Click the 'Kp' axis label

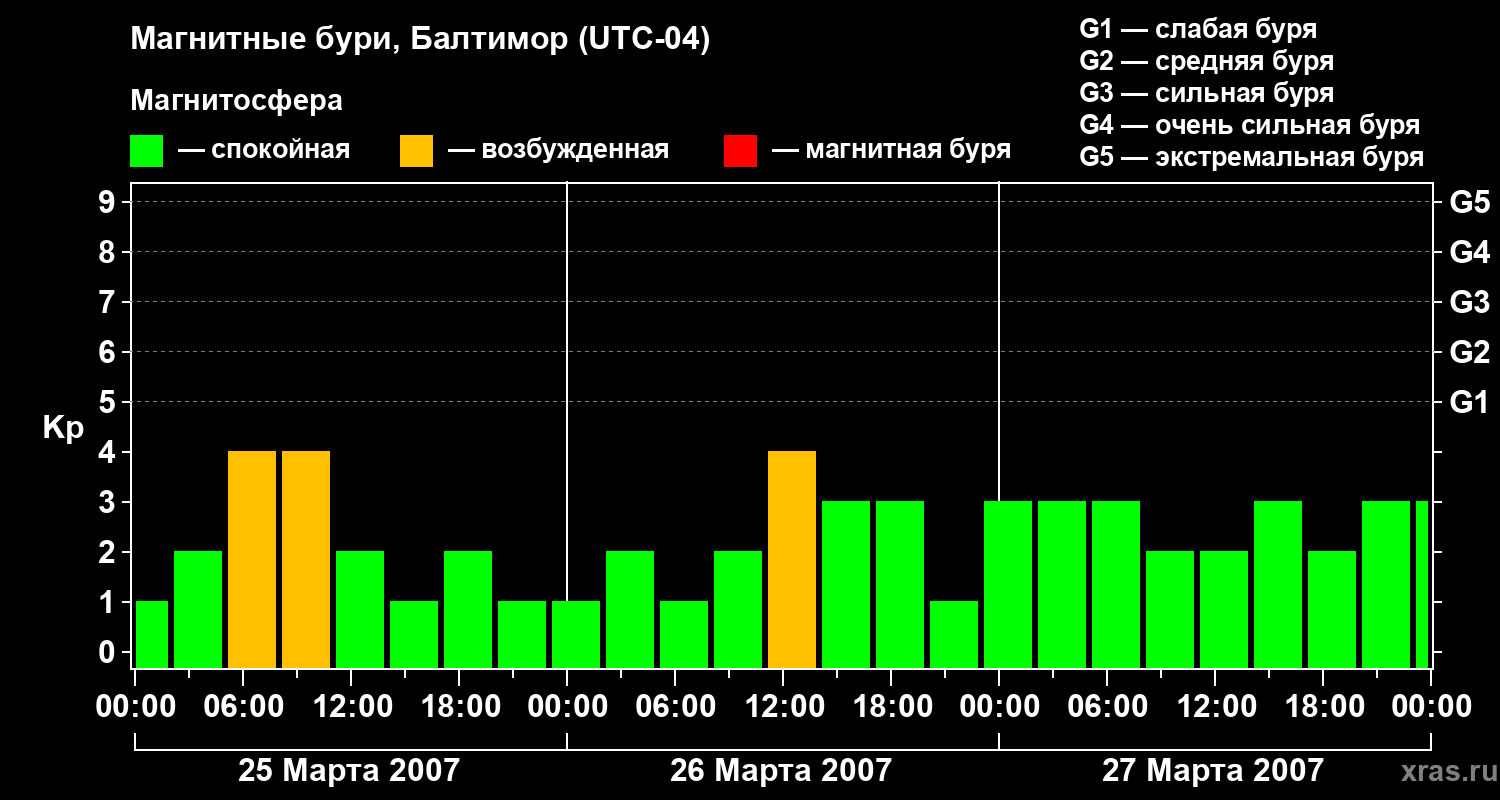63,428
